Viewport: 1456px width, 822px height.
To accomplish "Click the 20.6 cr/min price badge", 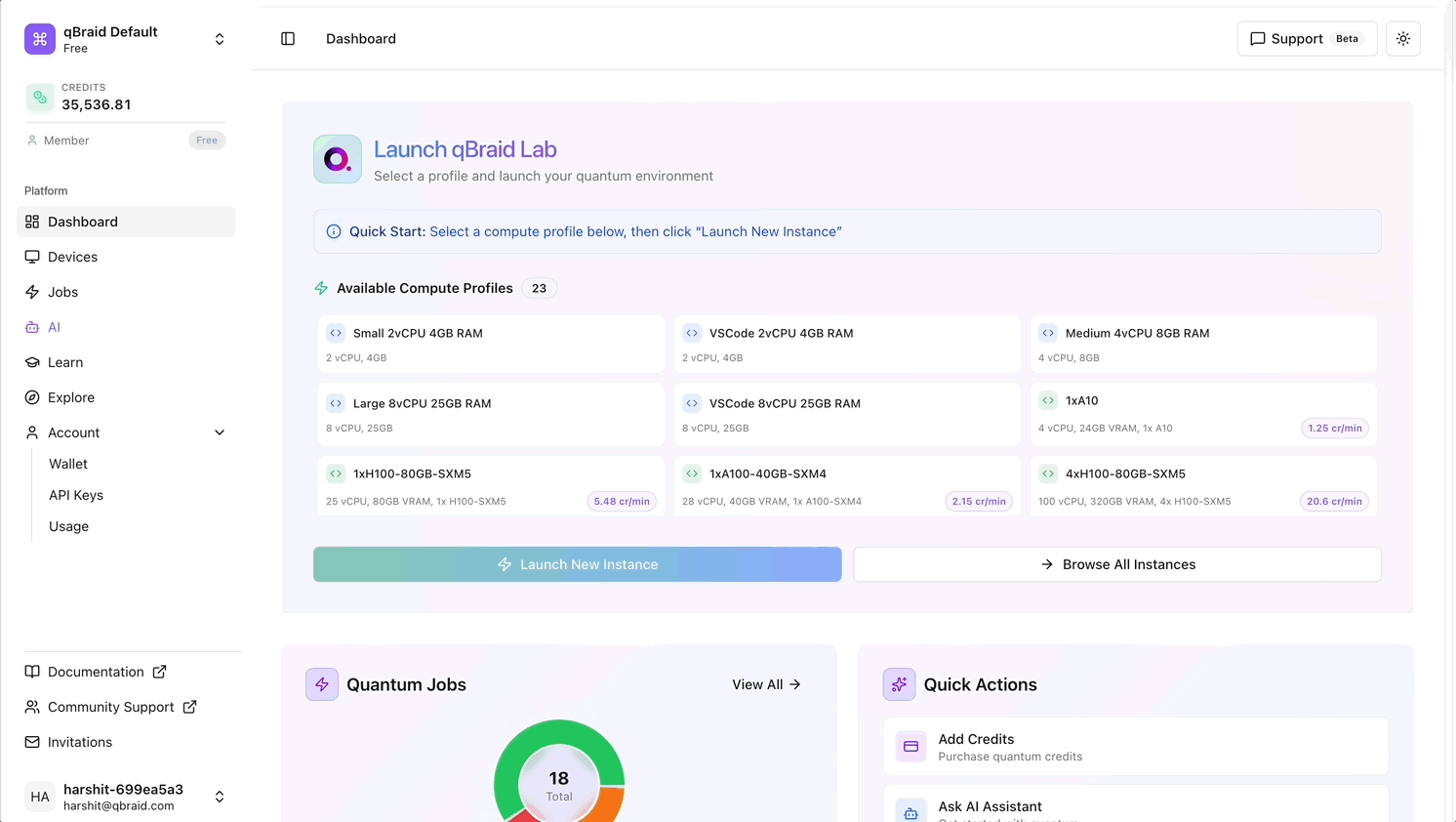I will (x=1334, y=501).
